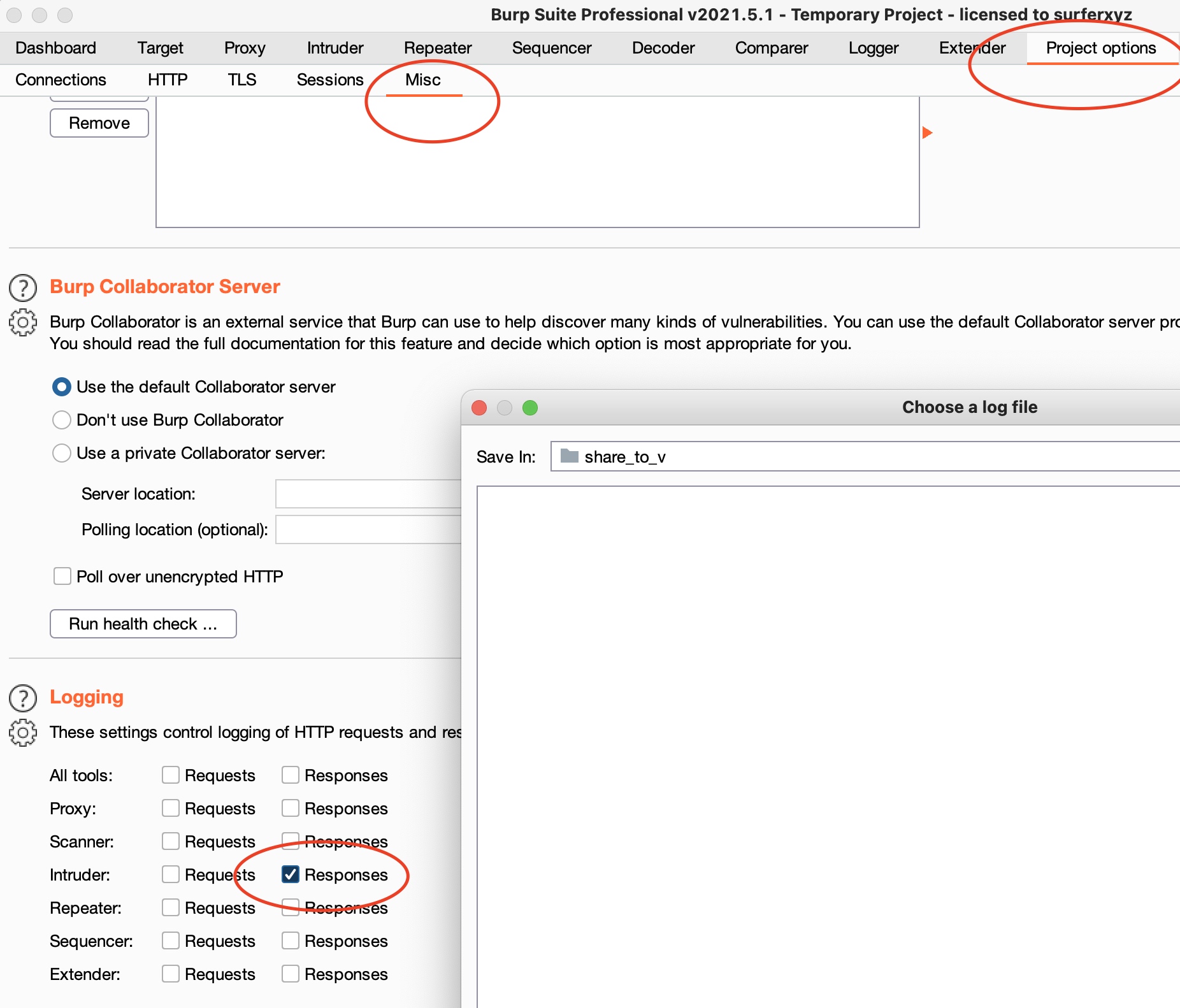The height and width of the screenshot is (1008, 1180).
Task: Switch to the Dashboard tab
Action: point(56,48)
